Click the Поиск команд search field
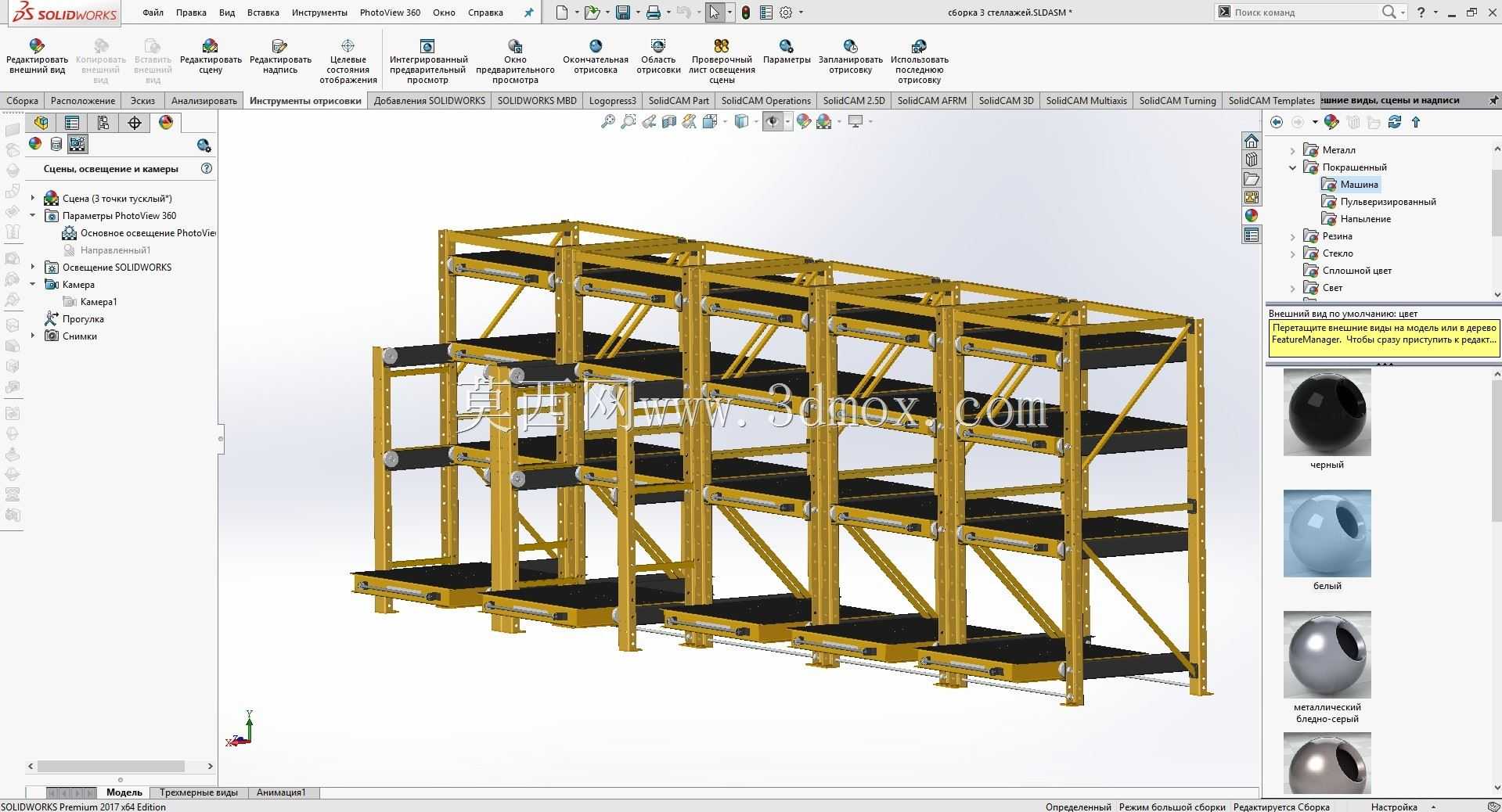Viewport: 1502px width, 812px height. tap(1304, 13)
